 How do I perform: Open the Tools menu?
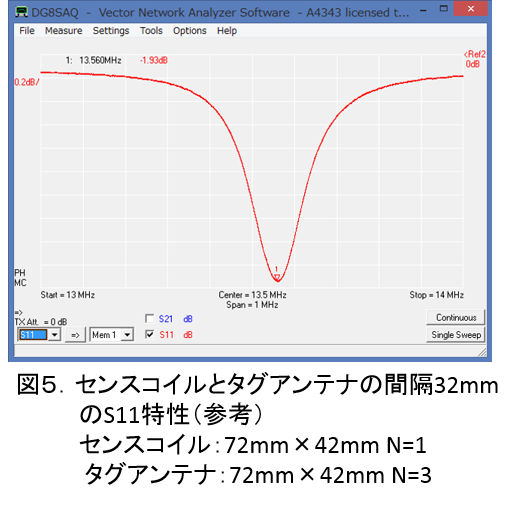point(151,31)
